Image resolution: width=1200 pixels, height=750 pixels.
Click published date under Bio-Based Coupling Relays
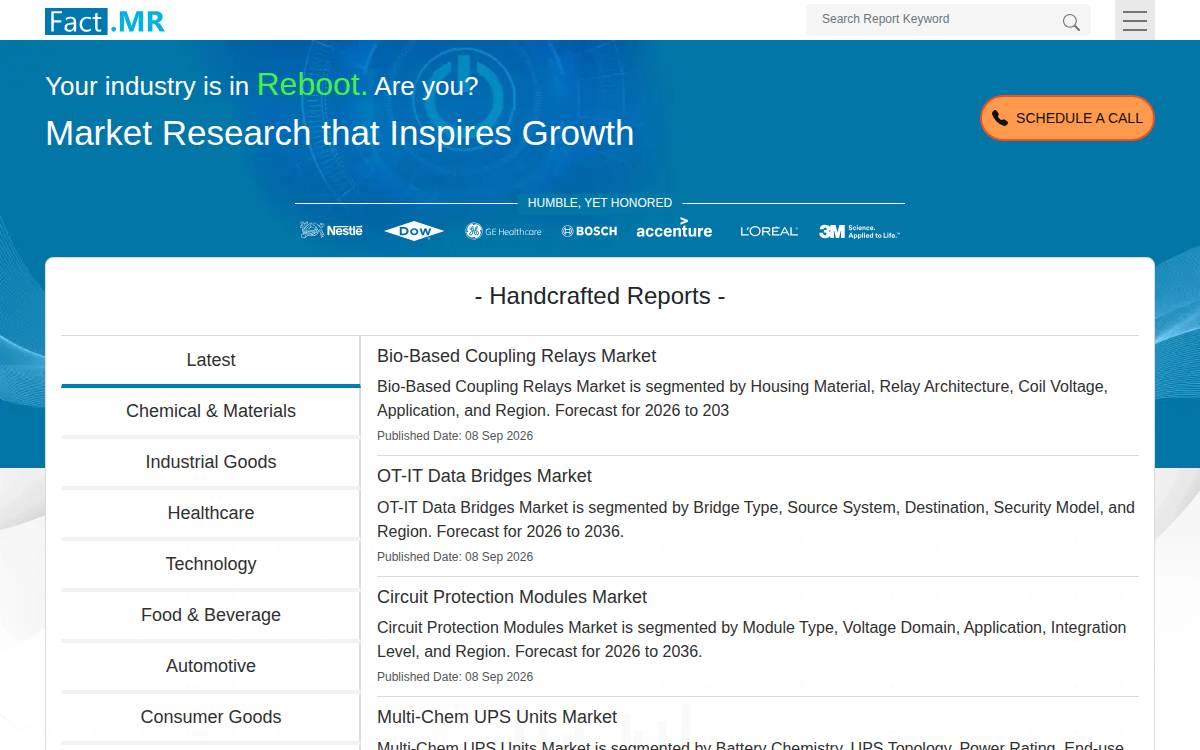tap(455, 436)
